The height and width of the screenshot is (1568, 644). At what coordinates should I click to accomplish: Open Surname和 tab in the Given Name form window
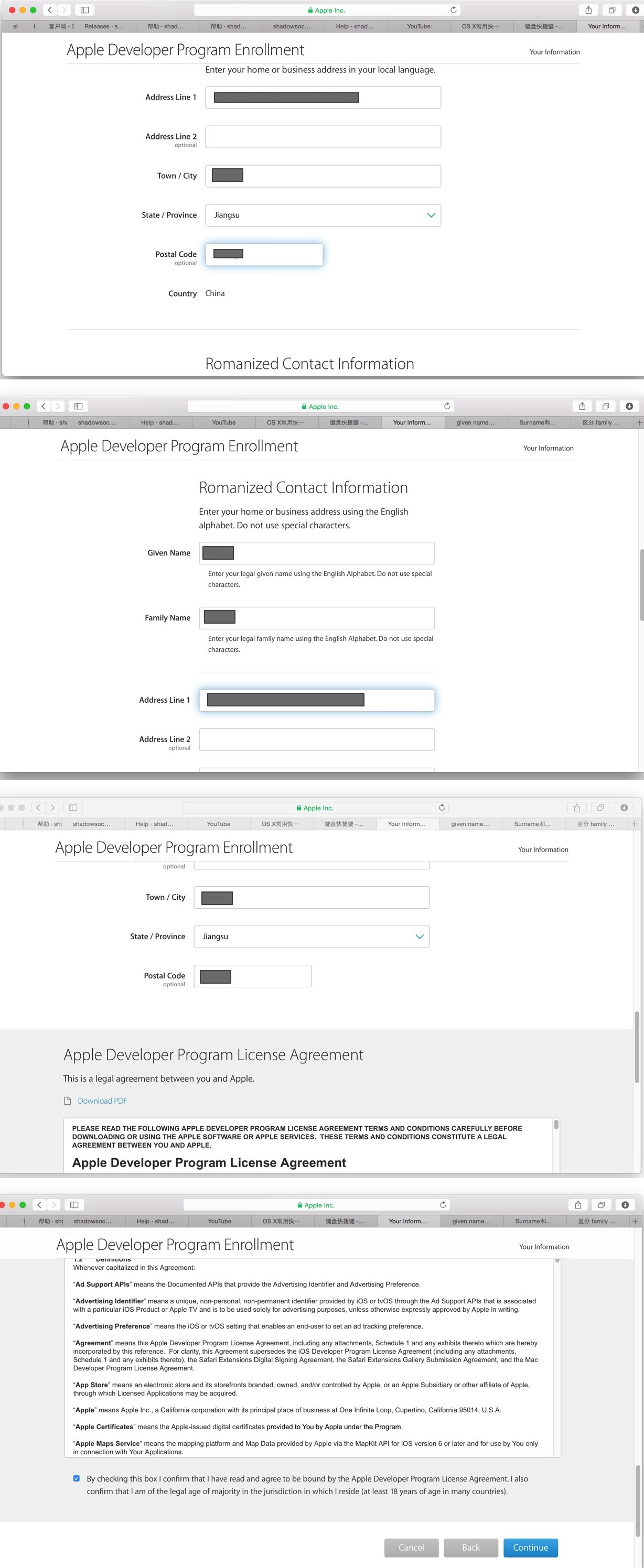coord(538,422)
